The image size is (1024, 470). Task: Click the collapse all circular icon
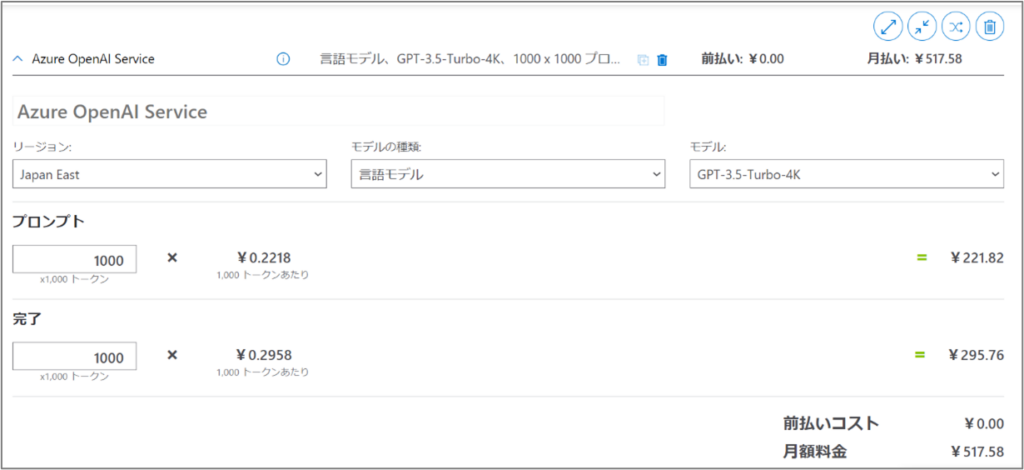coord(921,26)
